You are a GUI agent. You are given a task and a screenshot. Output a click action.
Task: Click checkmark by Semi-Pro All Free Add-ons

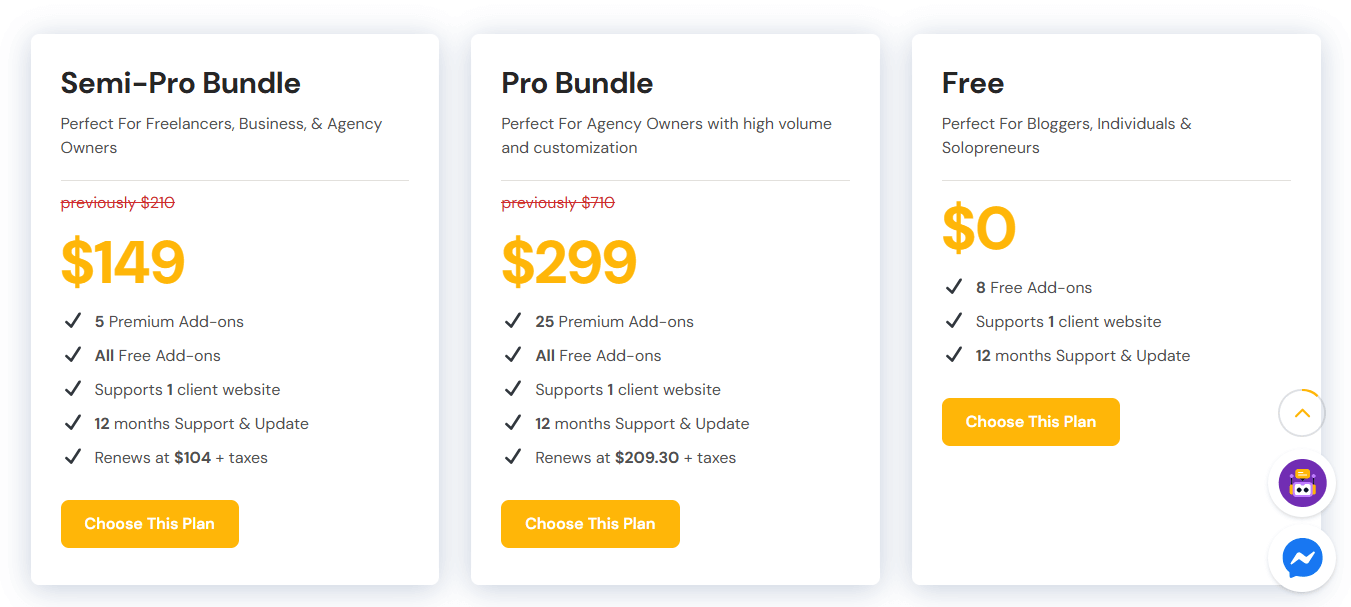coord(72,355)
